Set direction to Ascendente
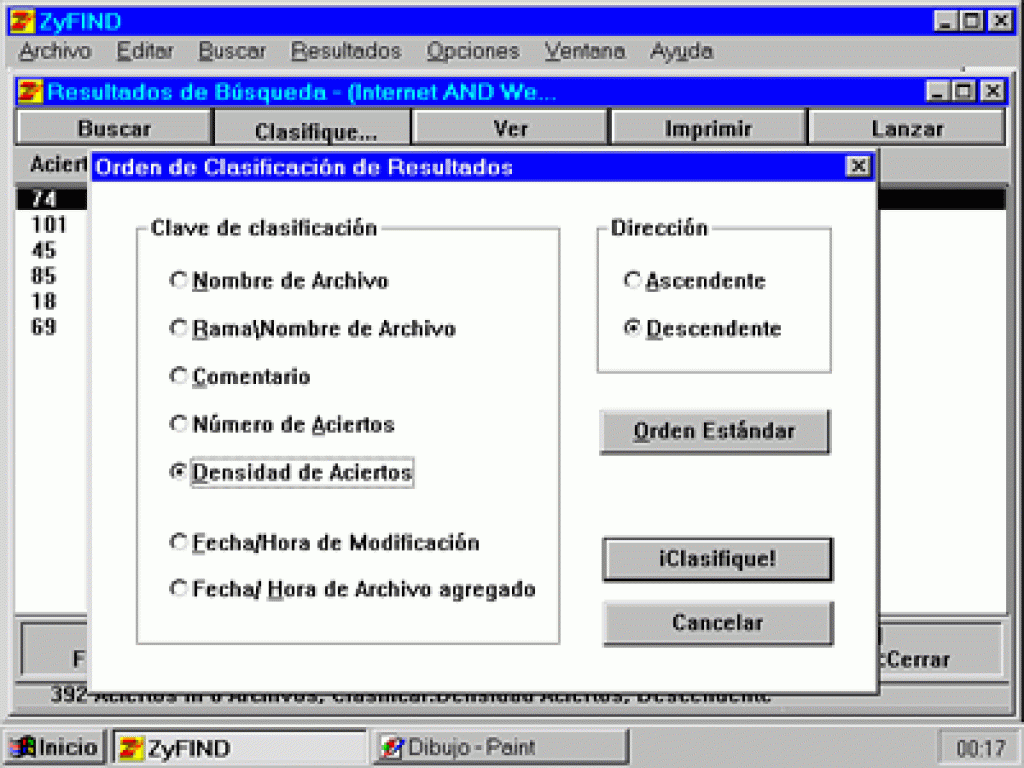 point(632,281)
